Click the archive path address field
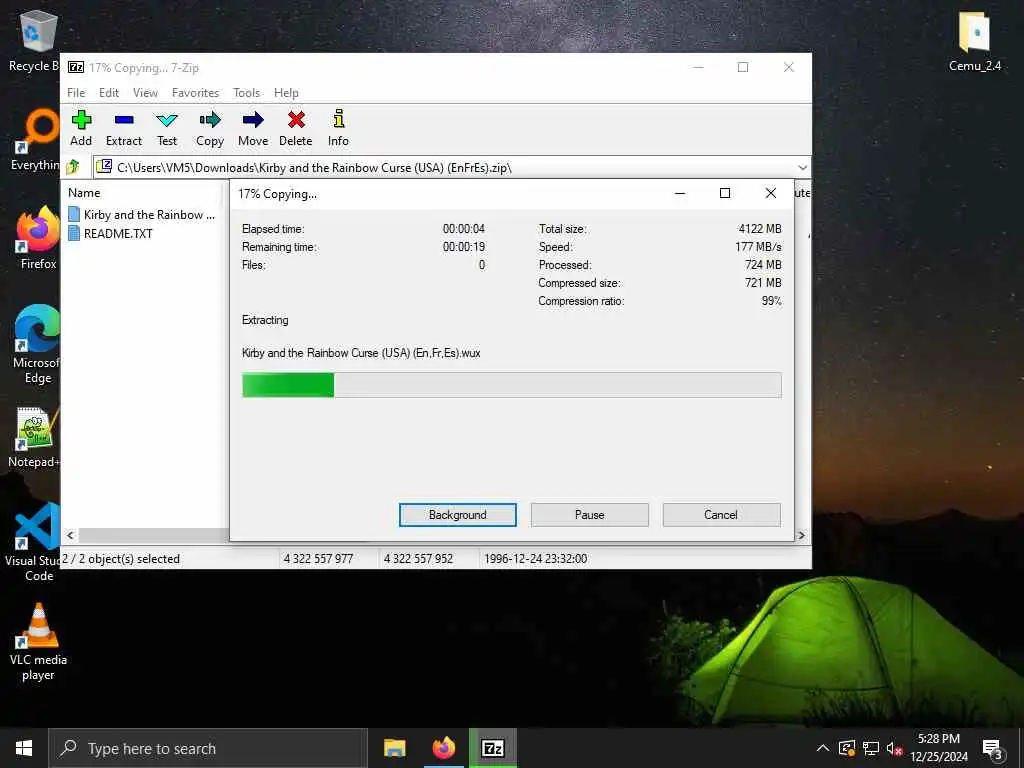Image resolution: width=1024 pixels, height=768 pixels. (452, 168)
